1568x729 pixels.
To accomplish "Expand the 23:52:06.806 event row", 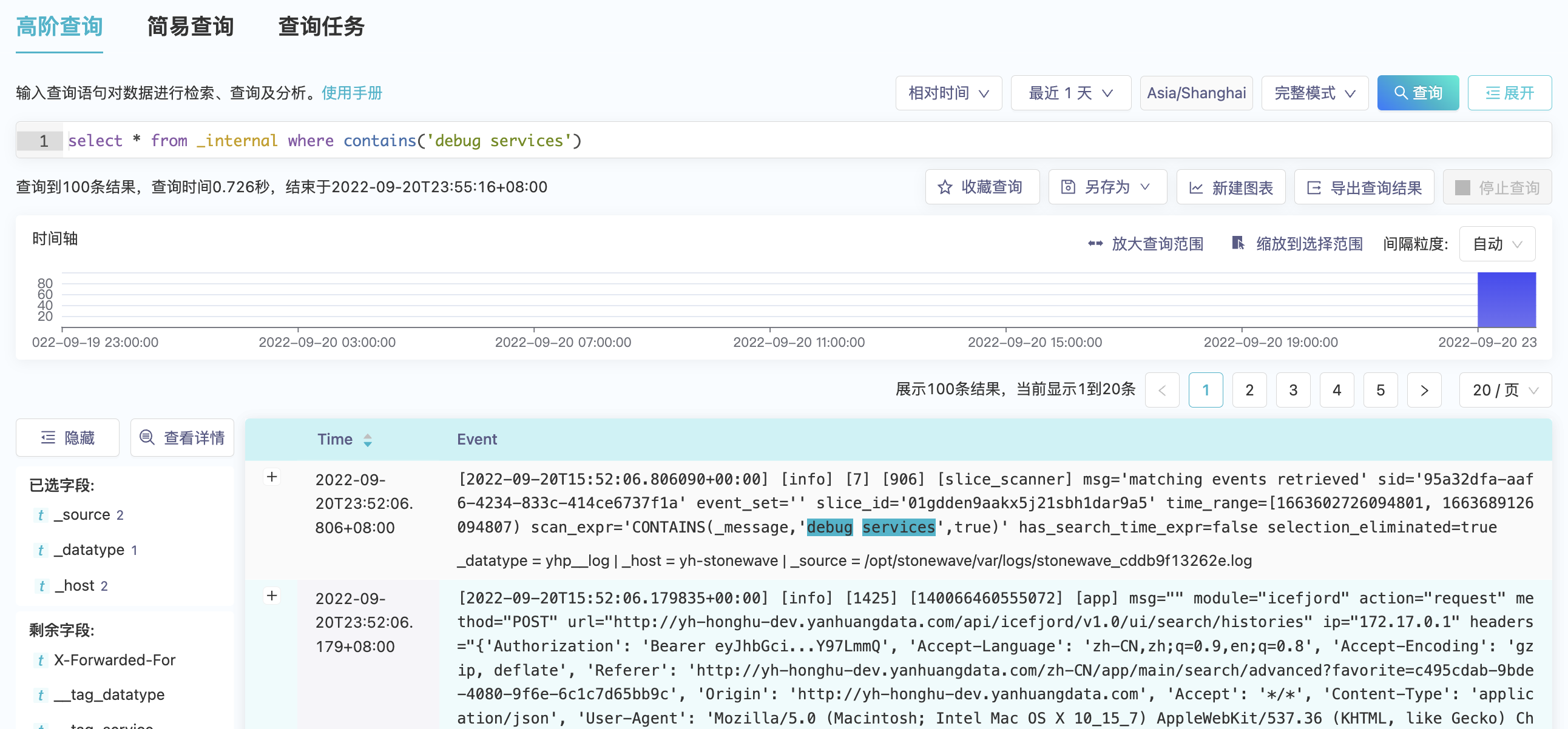I will click(272, 477).
